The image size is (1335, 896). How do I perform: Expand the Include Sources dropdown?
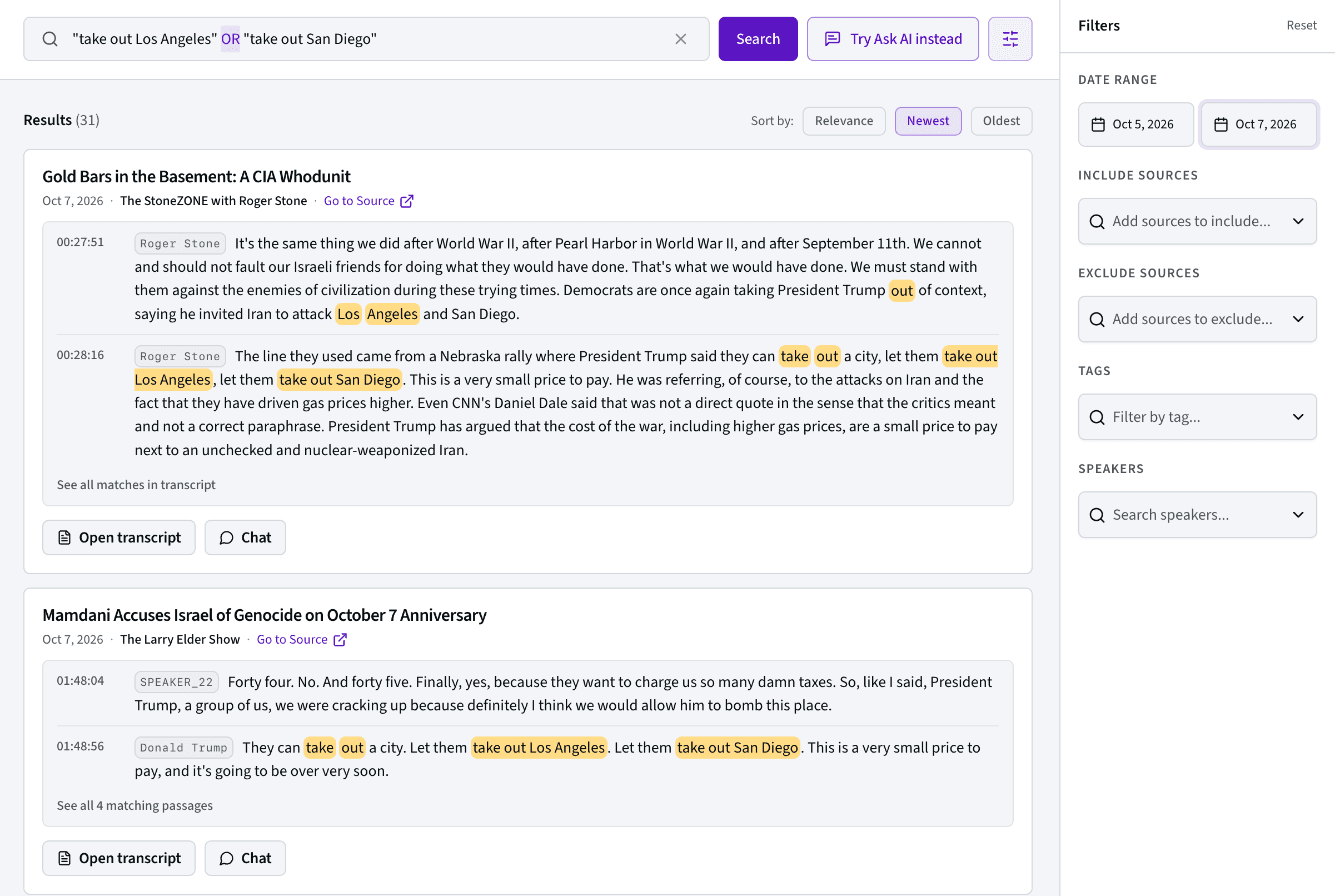(x=1197, y=221)
